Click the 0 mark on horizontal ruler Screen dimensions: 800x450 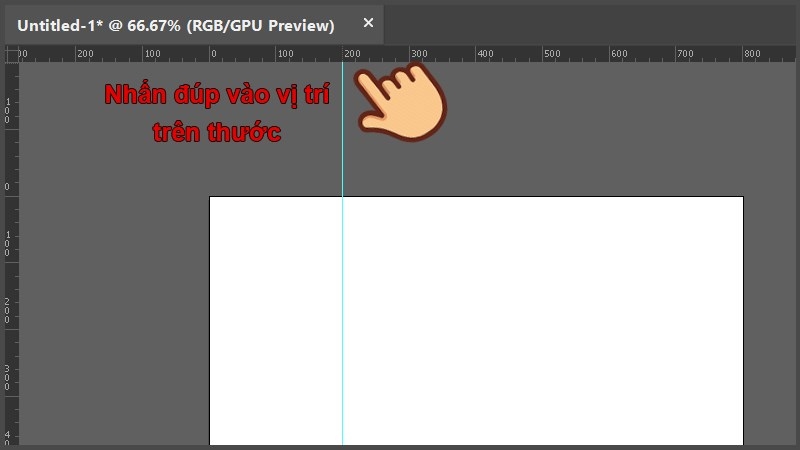pos(214,54)
